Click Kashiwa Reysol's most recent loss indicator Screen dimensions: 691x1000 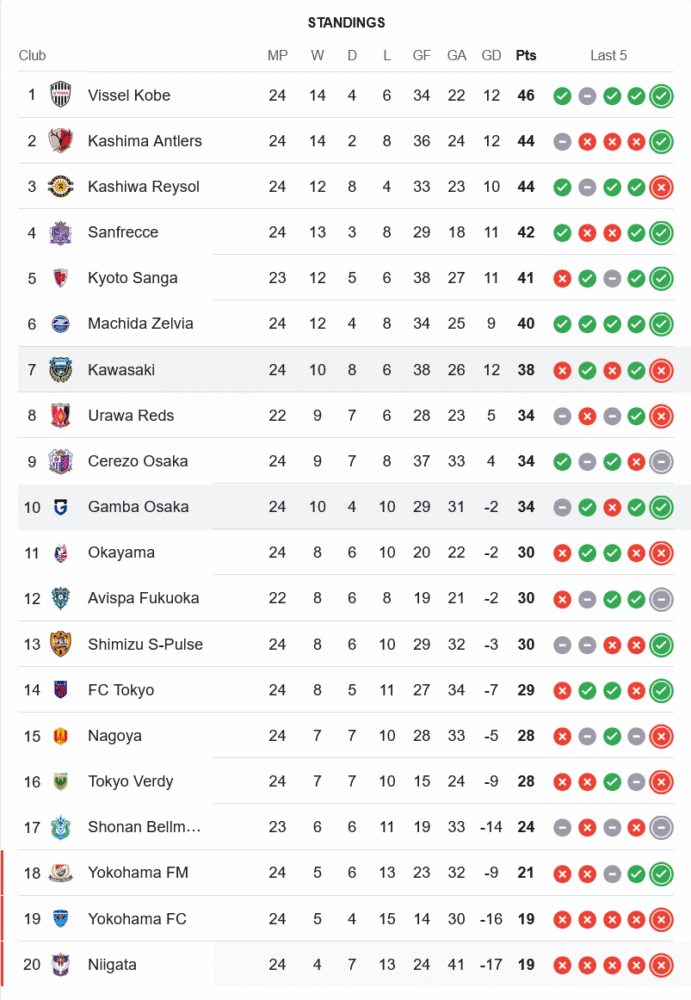(x=661, y=187)
